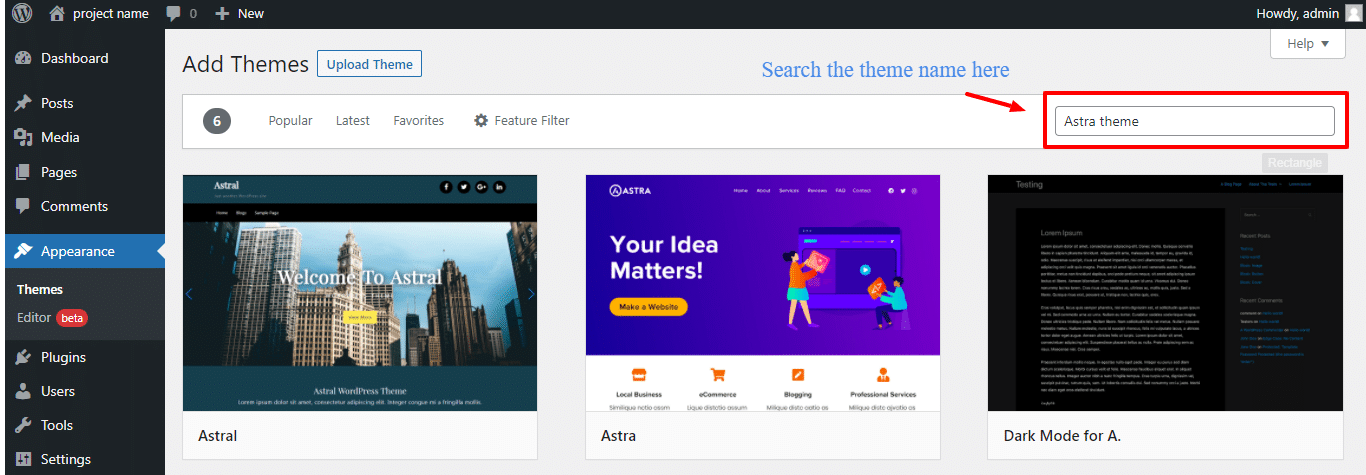Click the Dashboard gauge icon
The height and width of the screenshot is (475, 1366).
(x=23, y=58)
